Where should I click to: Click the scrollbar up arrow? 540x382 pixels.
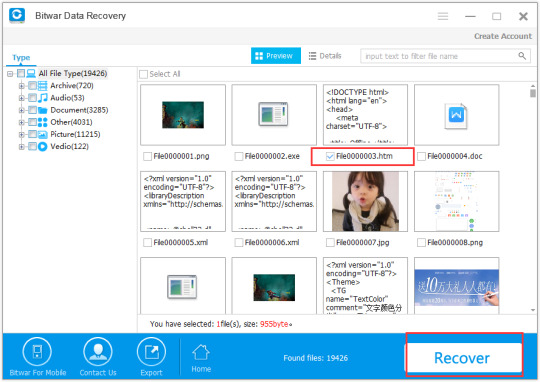pos(533,85)
